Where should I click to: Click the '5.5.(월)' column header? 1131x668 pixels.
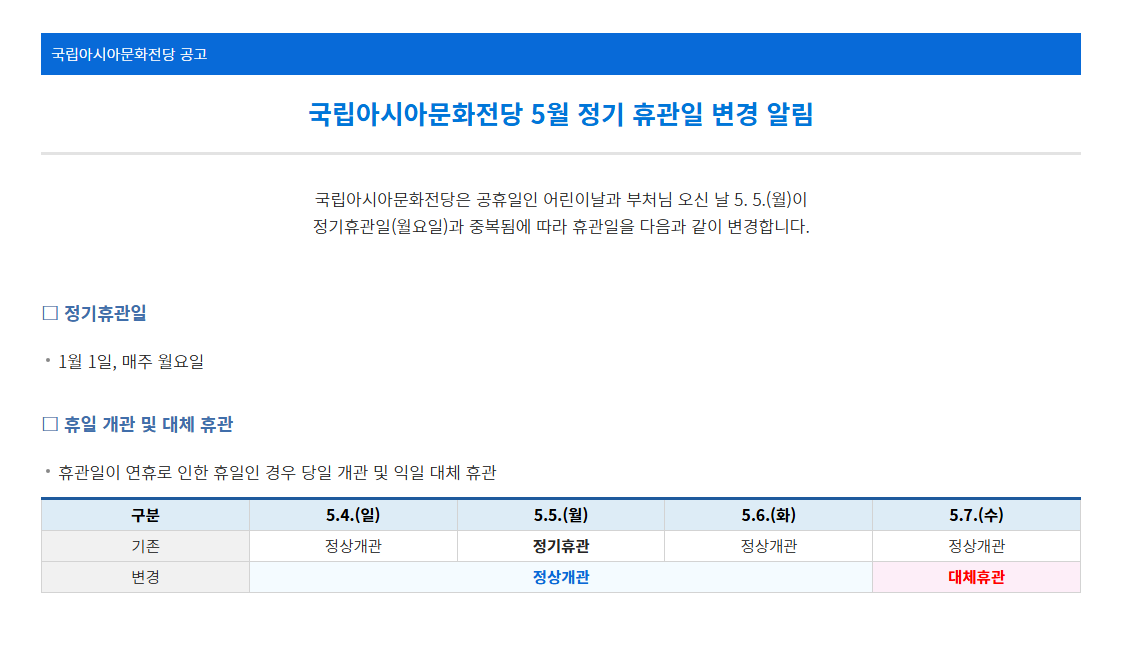tap(561, 515)
